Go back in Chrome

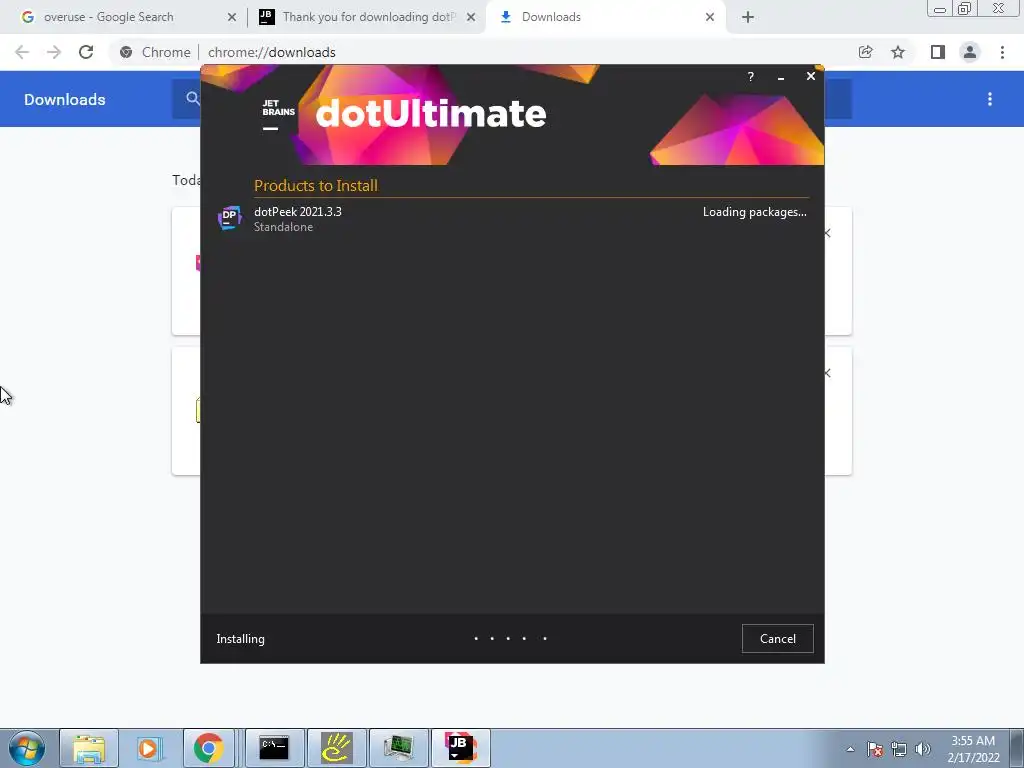pyautogui.click(x=22, y=52)
